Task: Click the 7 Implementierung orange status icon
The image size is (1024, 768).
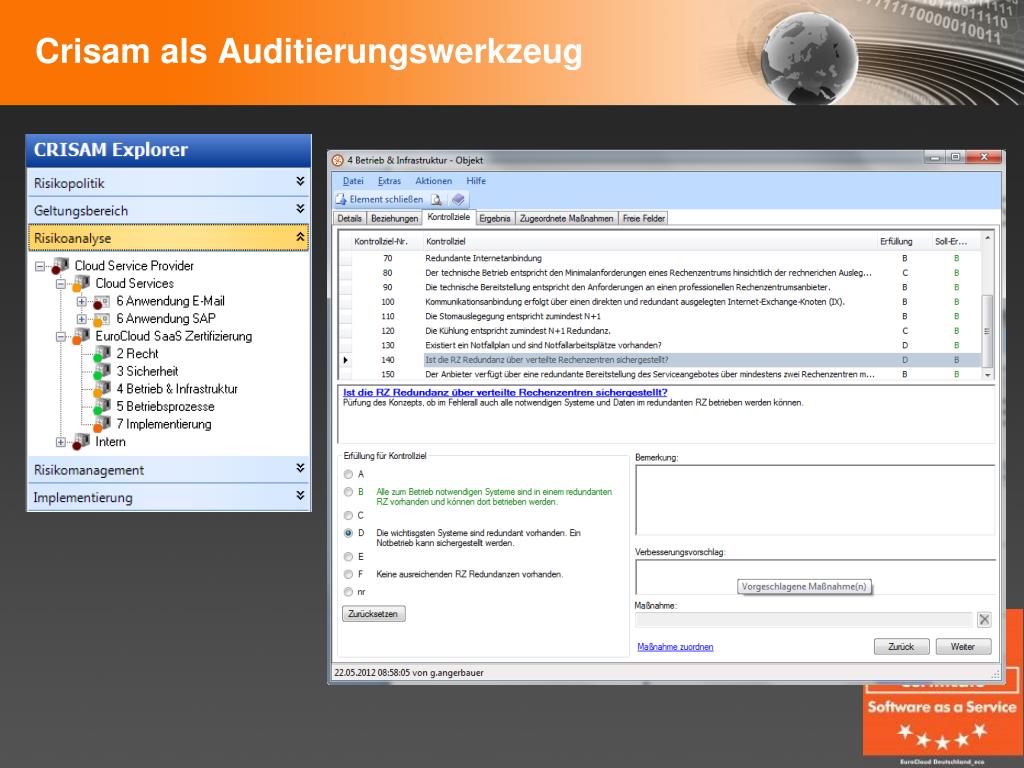Action: tap(102, 424)
